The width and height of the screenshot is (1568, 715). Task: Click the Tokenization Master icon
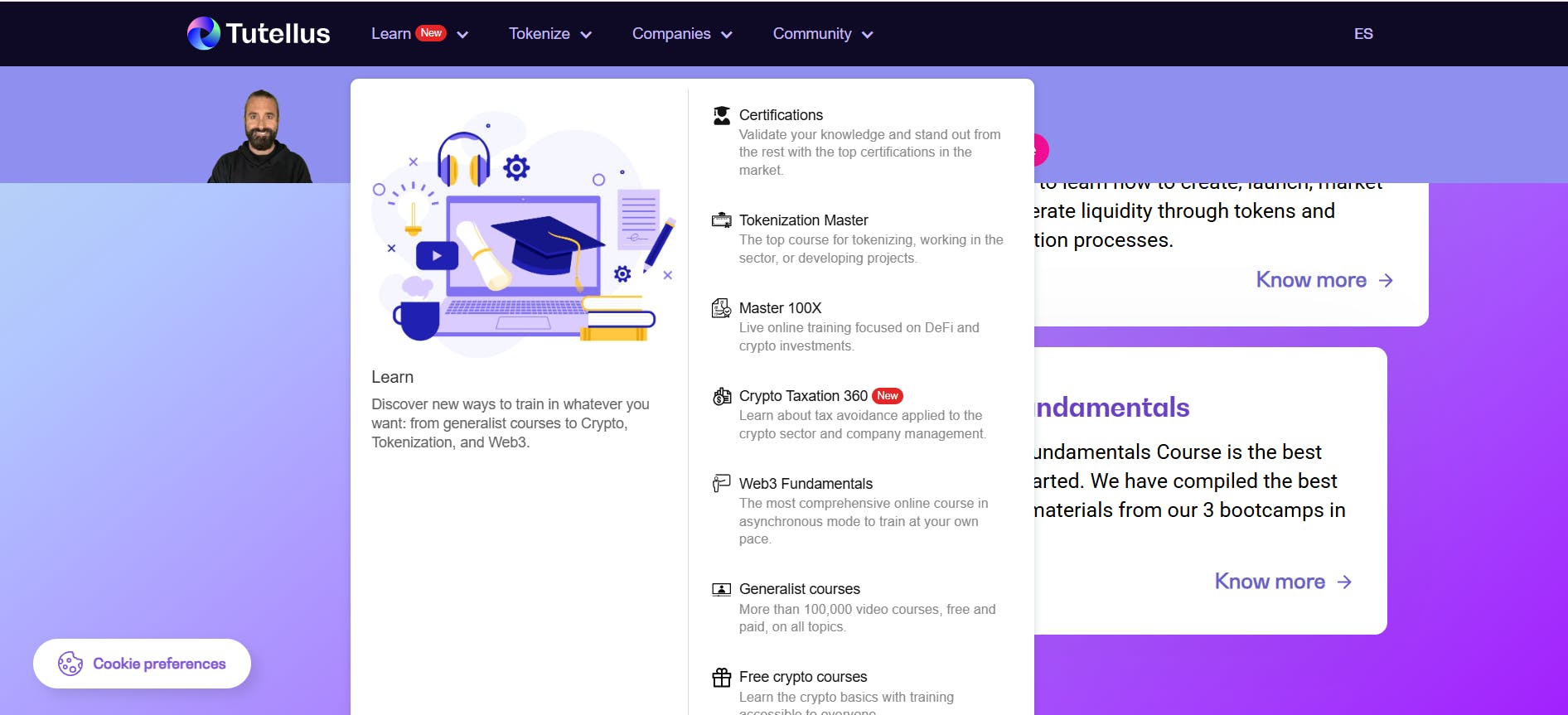tap(722, 220)
